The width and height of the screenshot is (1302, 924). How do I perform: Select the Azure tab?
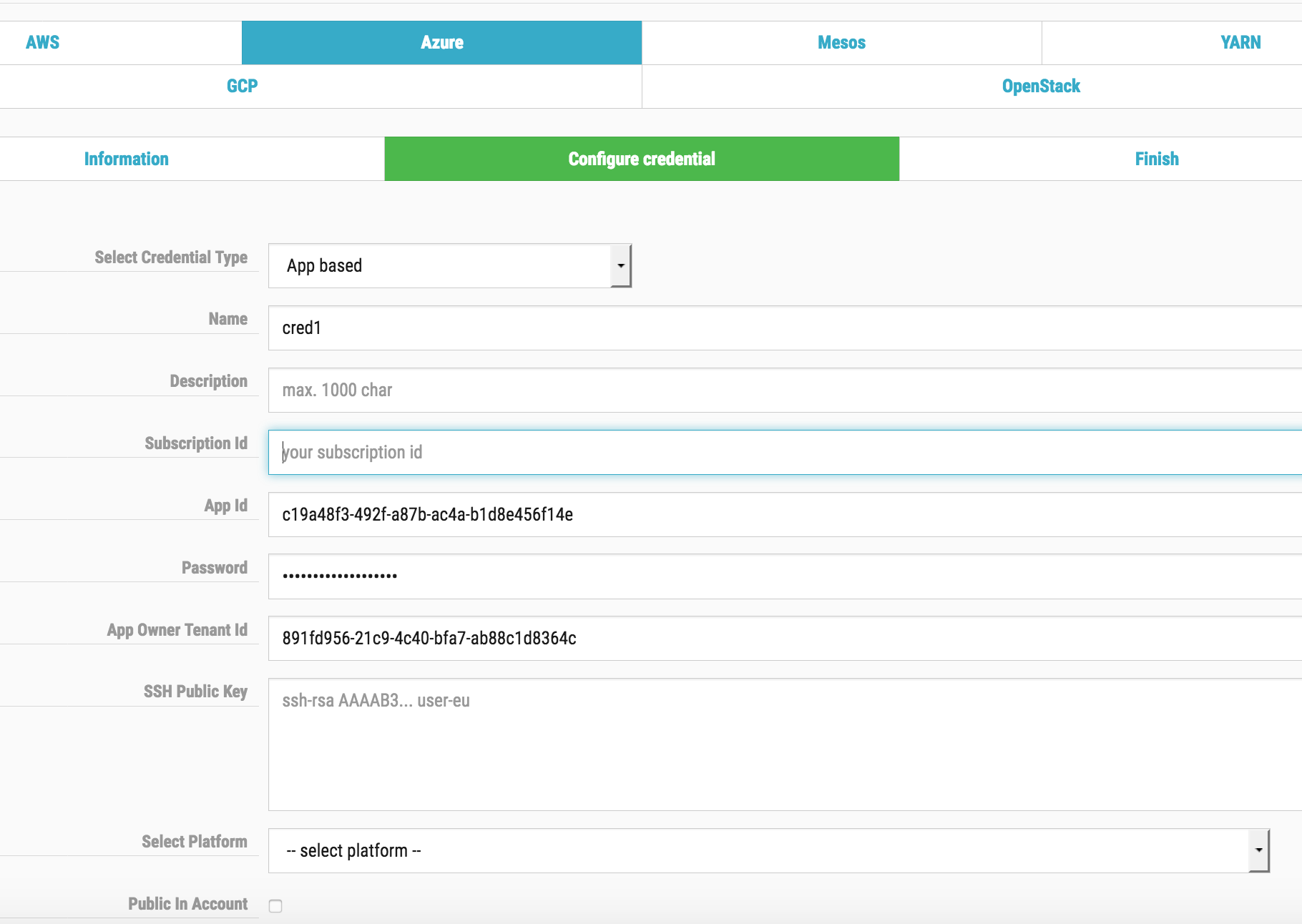click(x=441, y=42)
